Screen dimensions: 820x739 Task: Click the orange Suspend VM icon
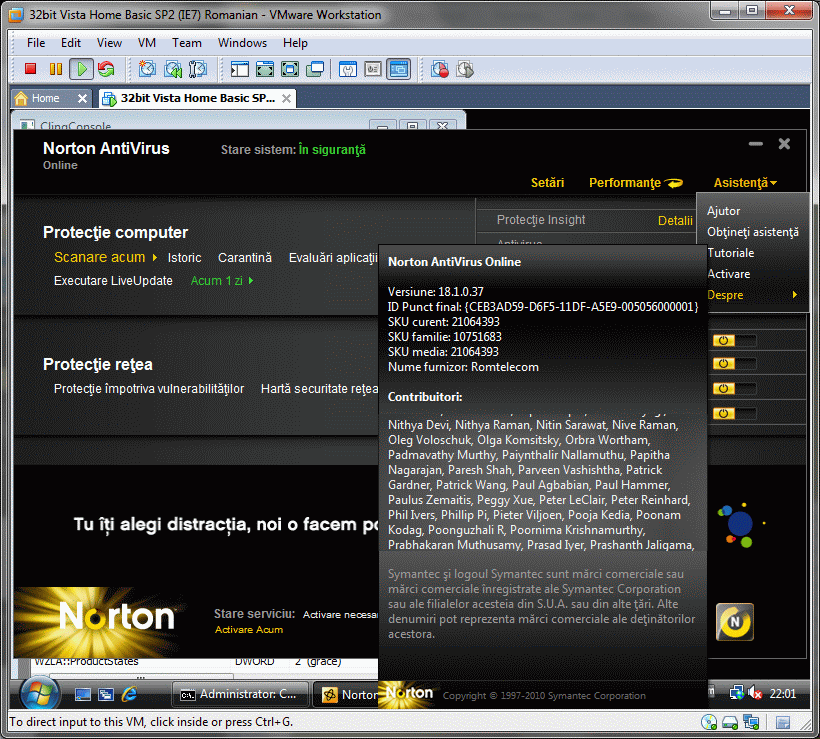pos(55,69)
